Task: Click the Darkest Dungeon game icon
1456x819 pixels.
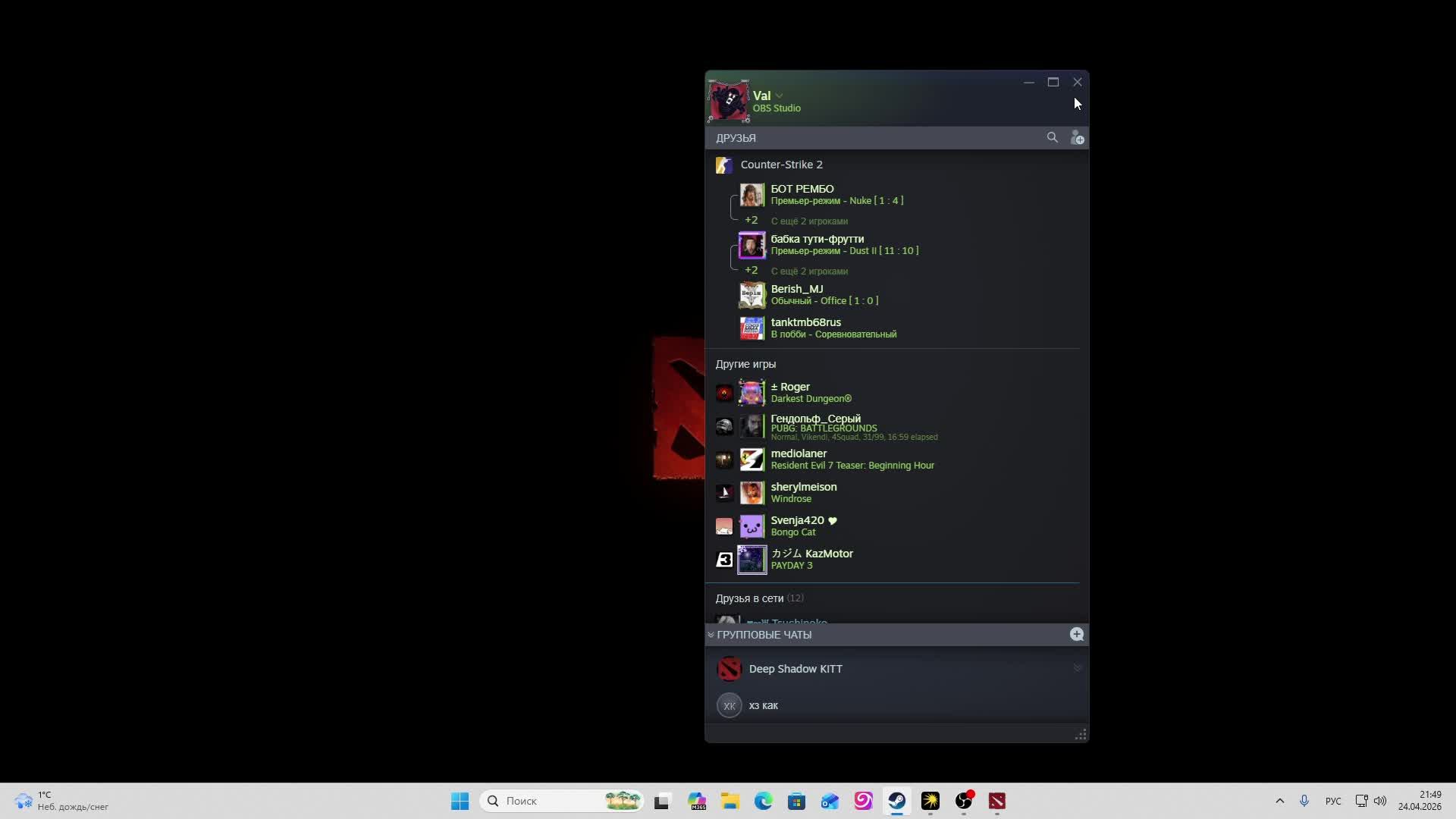Action: [x=724, y=393]
